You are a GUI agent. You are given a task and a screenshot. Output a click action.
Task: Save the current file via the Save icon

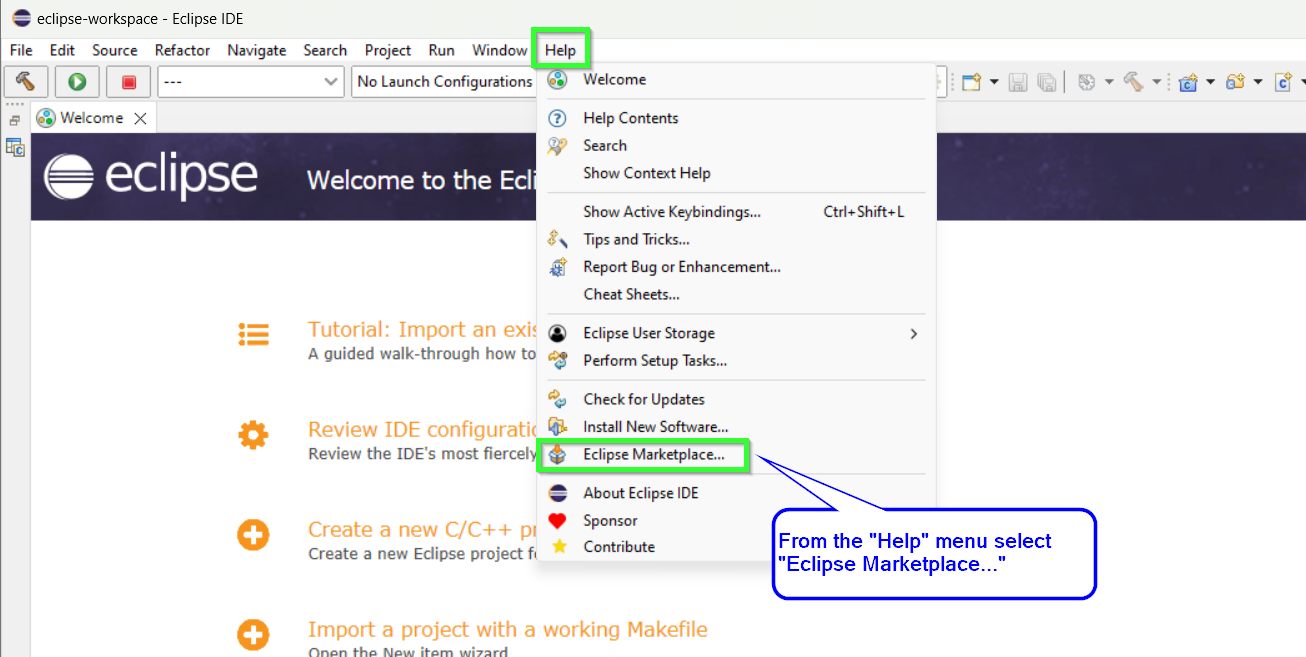coord(1018,82)
